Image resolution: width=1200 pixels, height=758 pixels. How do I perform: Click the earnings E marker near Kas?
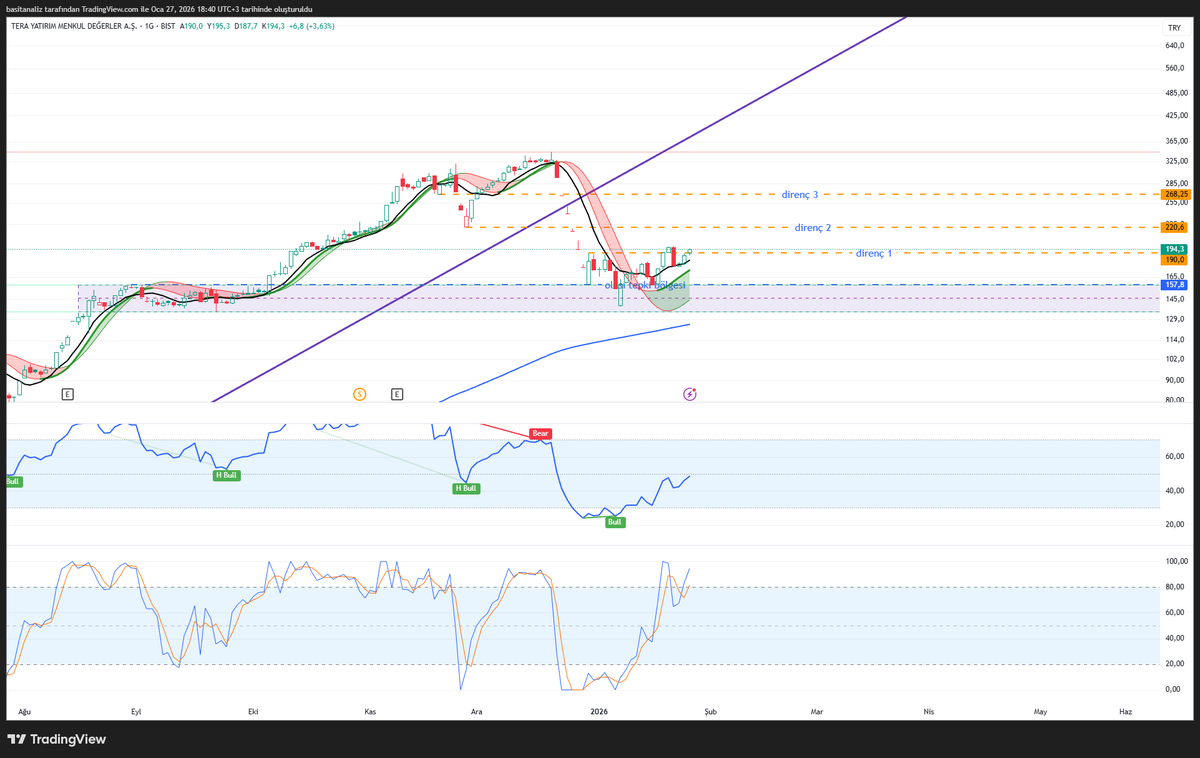point(397,394)
